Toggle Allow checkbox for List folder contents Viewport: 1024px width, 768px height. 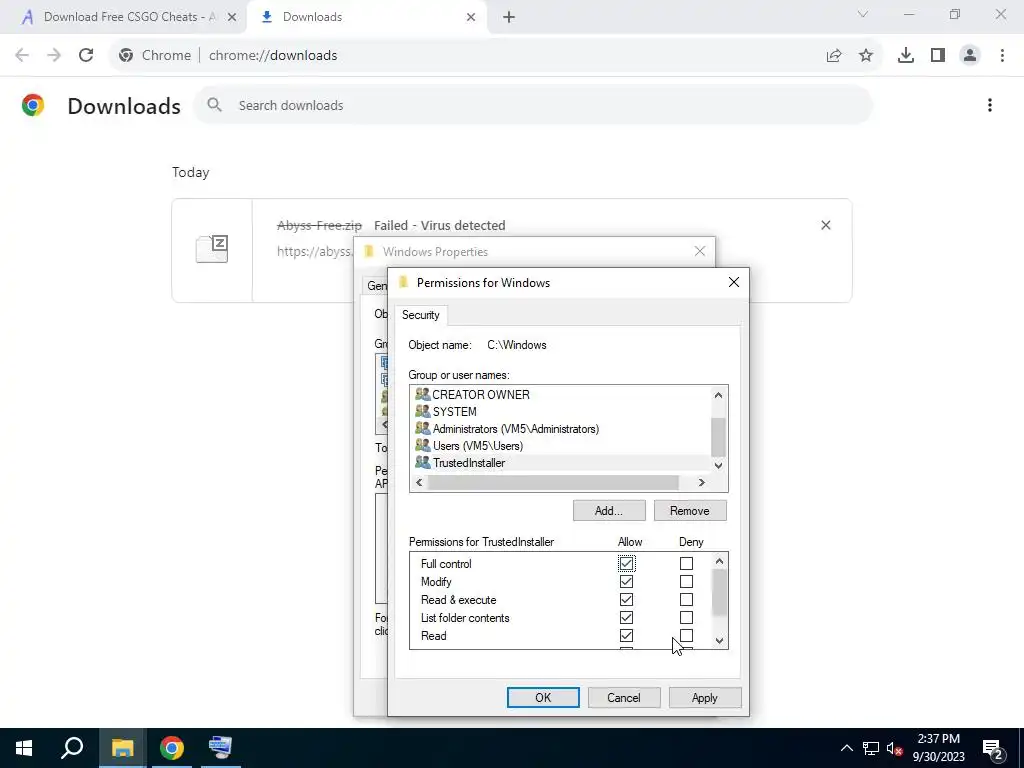pyautogui.click(x=626, y=617)
